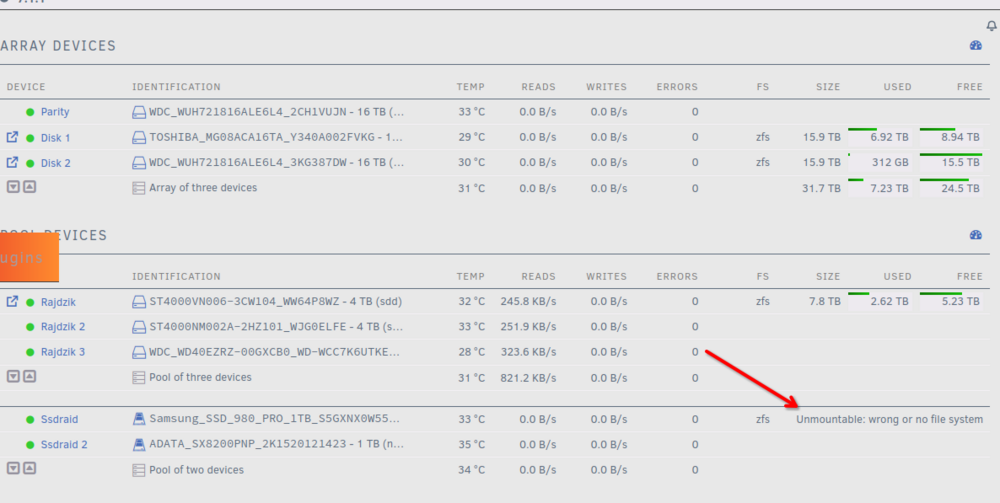Click Disk 1 used space bar 6.92 TB
The image size is (1000, 503).
(x=879, y=136)
